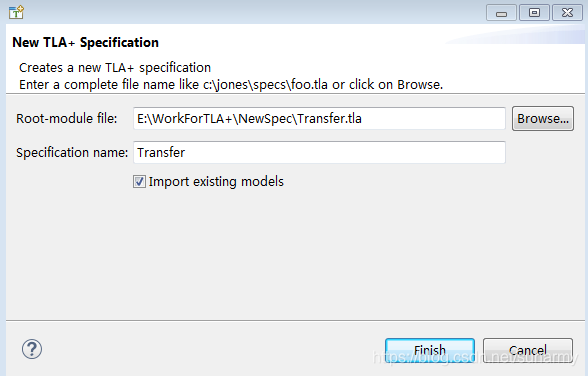Screen dimensions: 588x376
Task: Uncheck Import existing models checkbox
Action: (x=140, y=181)
